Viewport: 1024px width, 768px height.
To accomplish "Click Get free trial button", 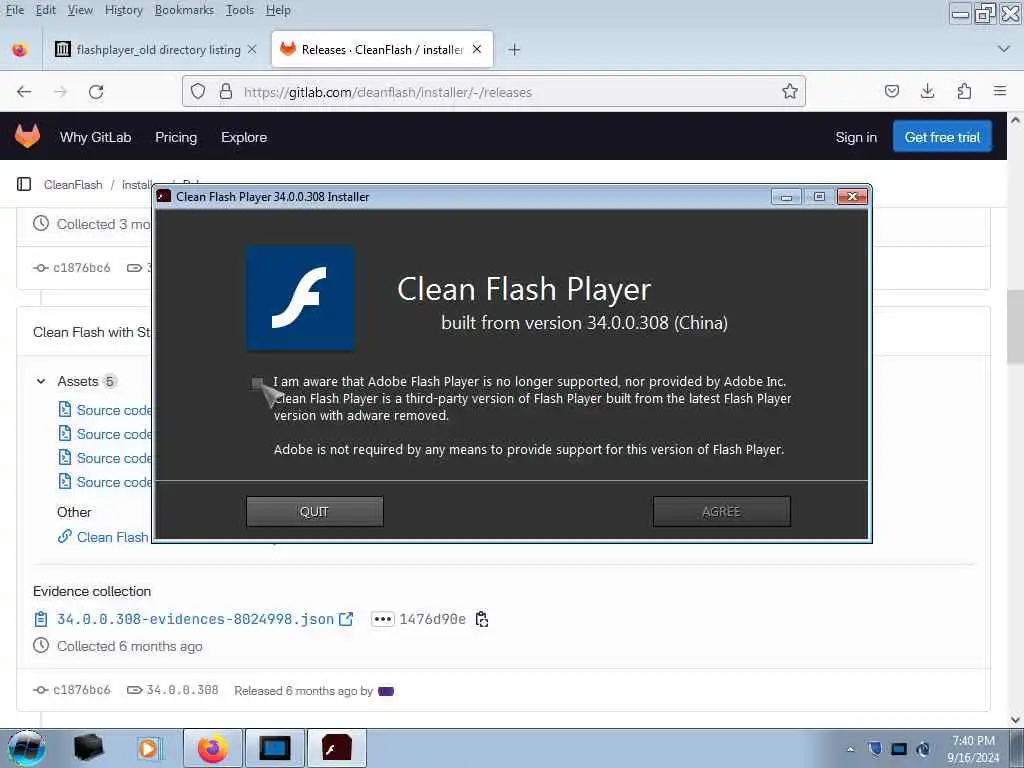I will pos(942,136).
